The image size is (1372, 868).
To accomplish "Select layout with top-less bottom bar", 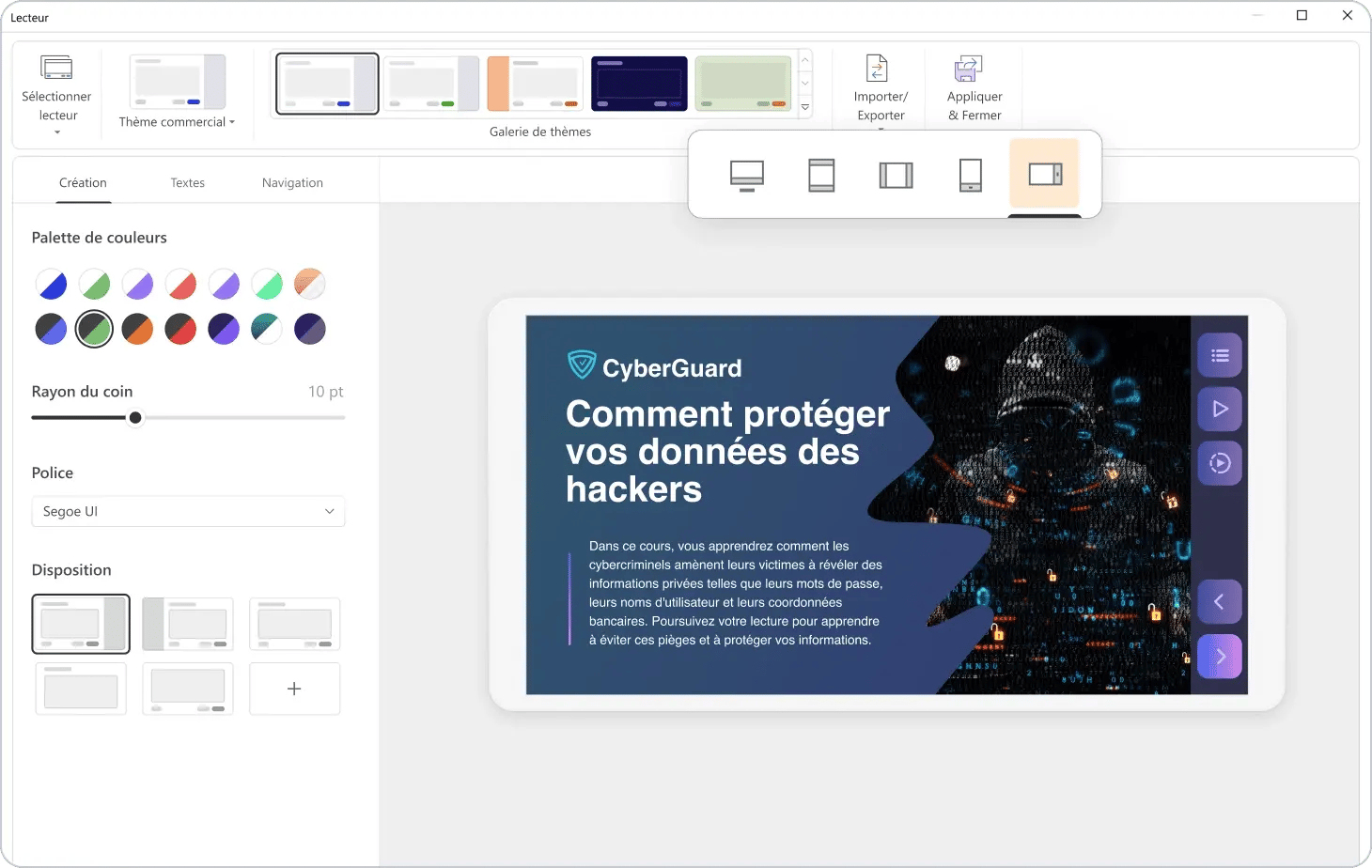I will tap(188, 689).
